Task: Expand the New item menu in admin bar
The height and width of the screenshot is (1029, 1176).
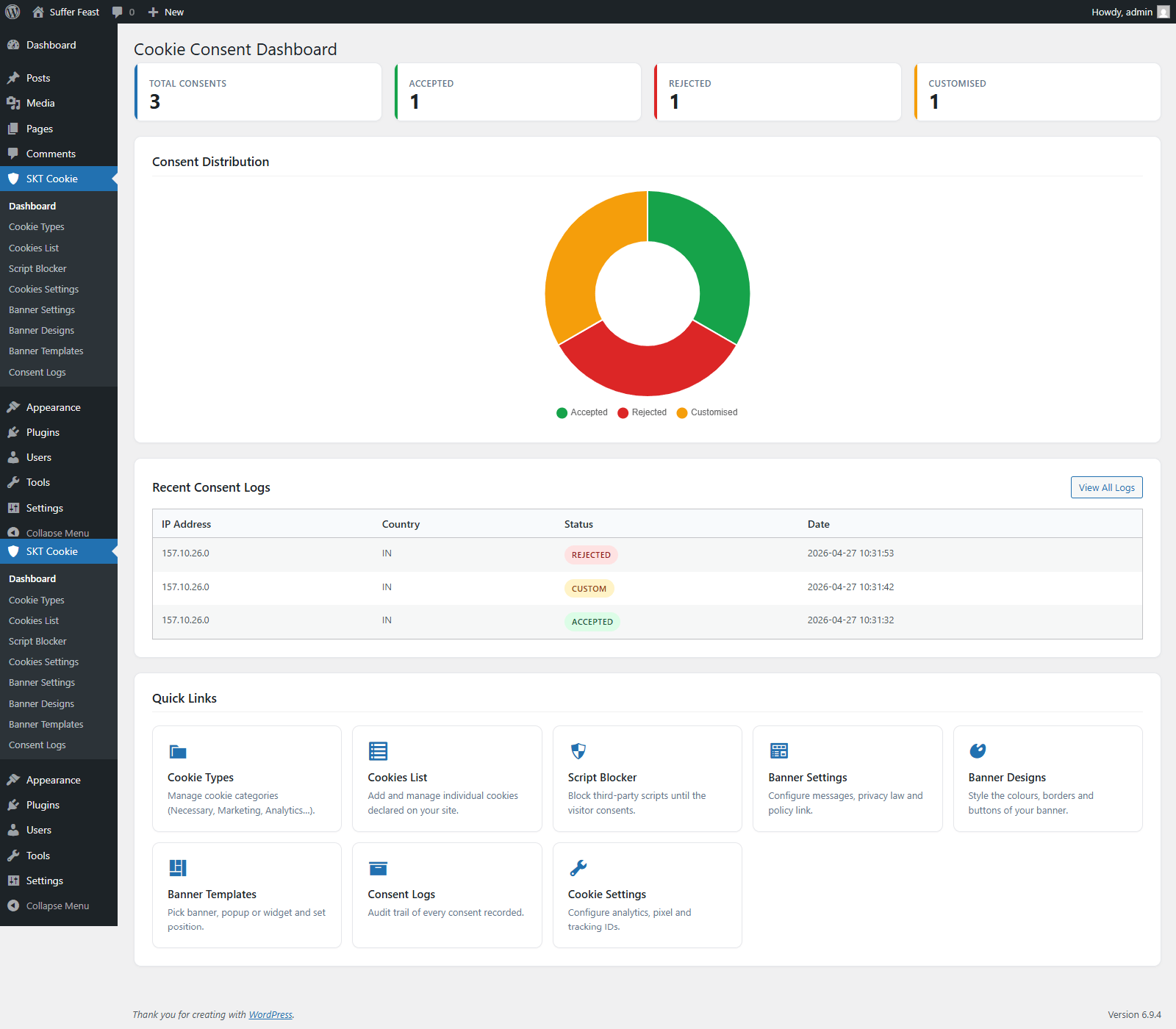Action: pyautogui.click(x=166, y=12)
